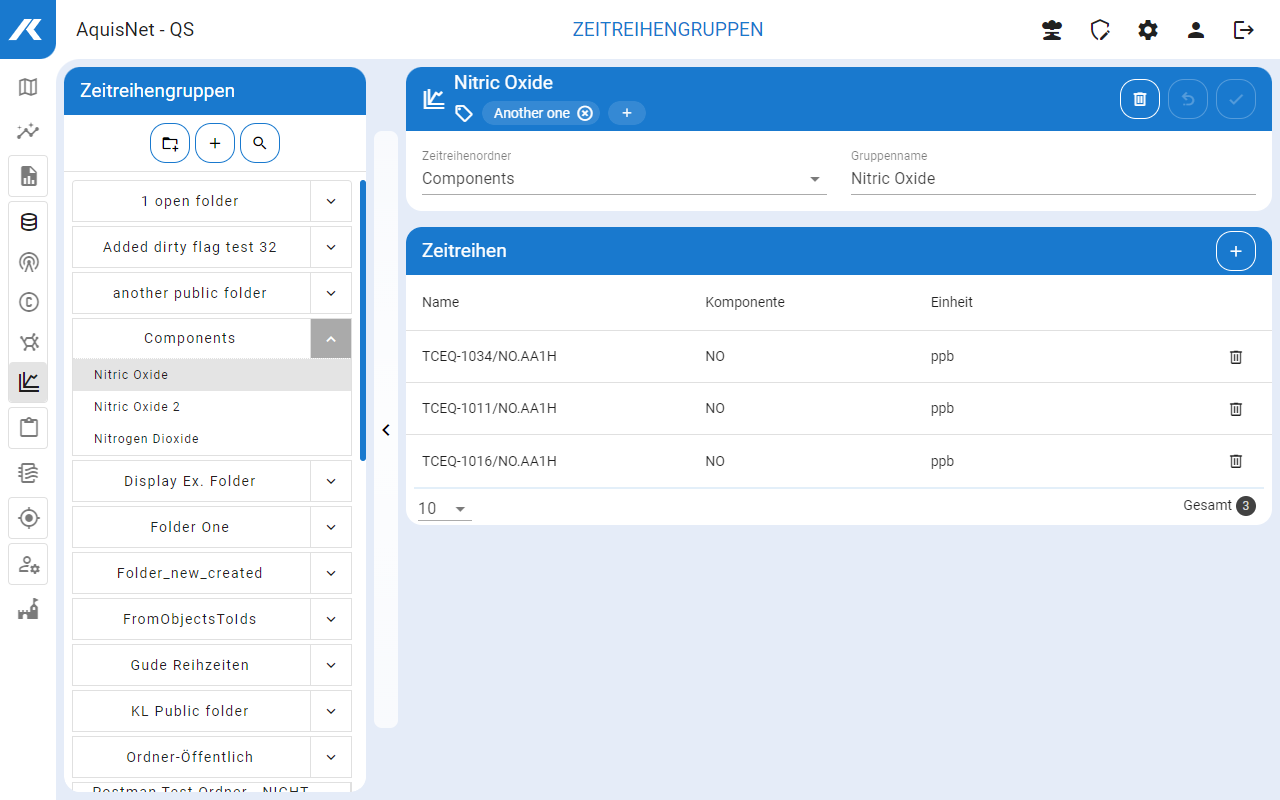
Task: Select the Nitrogen Dioxide group
Action: click(146, 439)
